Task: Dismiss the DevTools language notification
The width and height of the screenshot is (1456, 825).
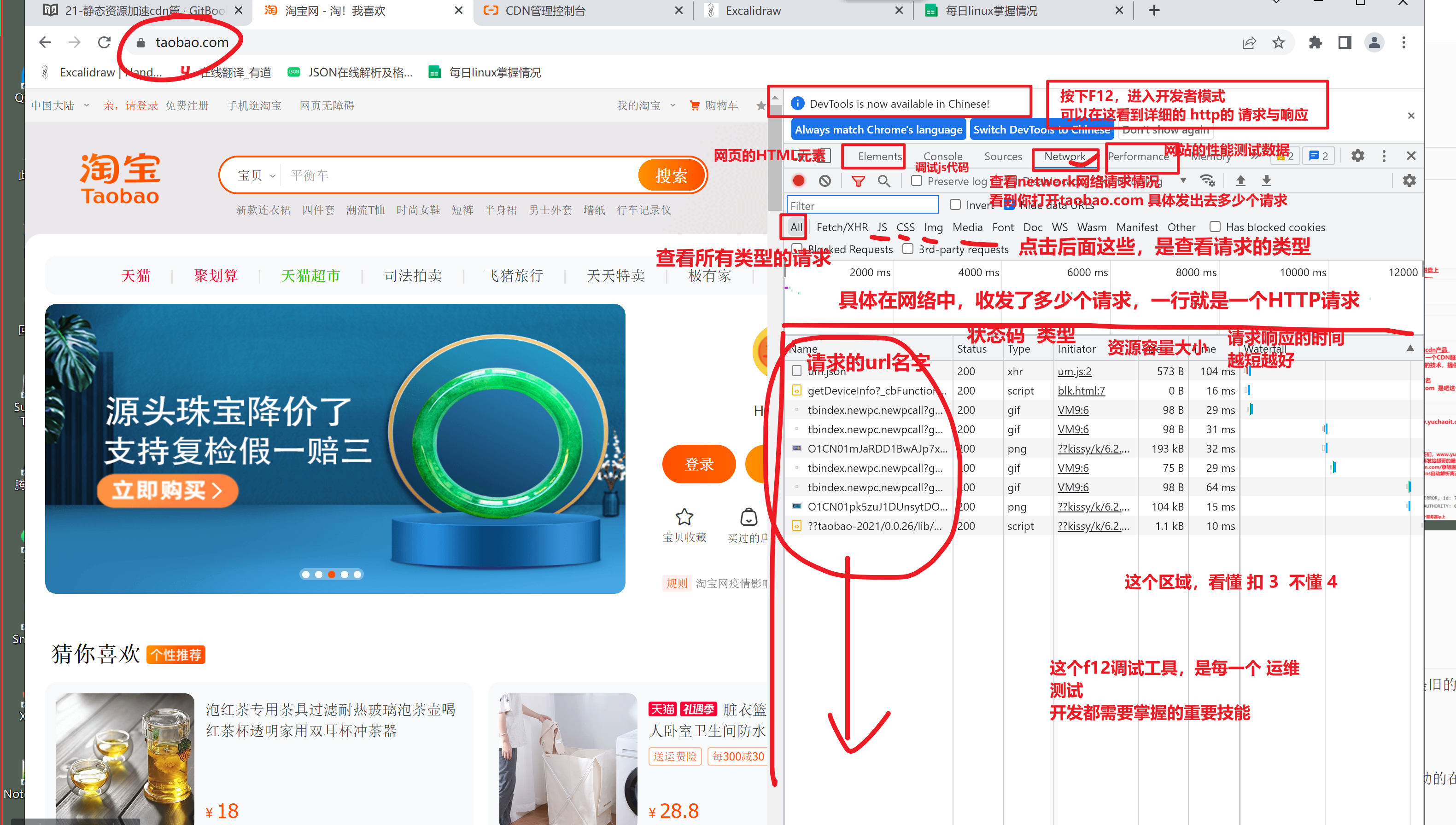Action: coord(1411,116)
